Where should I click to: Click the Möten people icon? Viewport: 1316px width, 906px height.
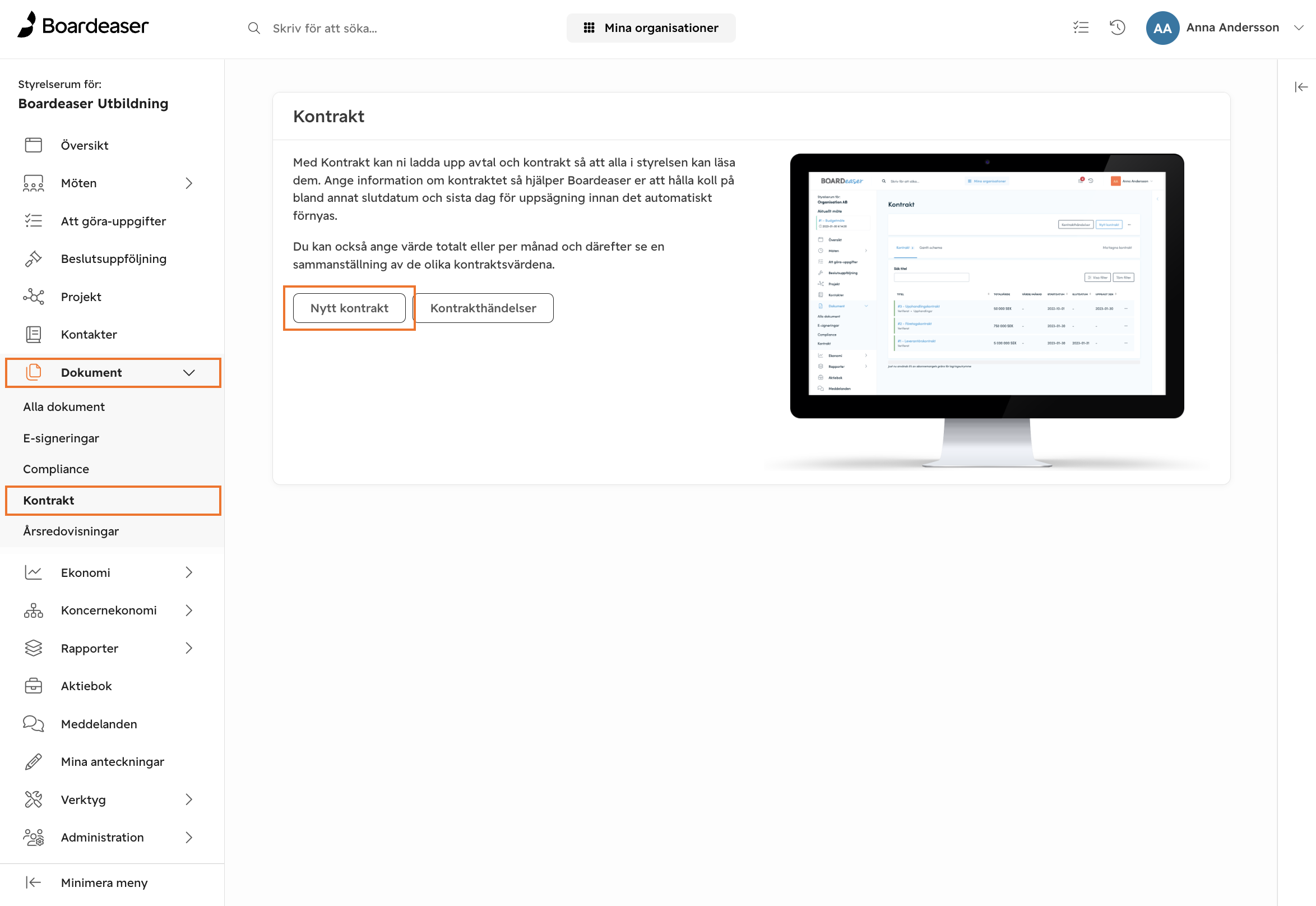click(x=34, y=183)
